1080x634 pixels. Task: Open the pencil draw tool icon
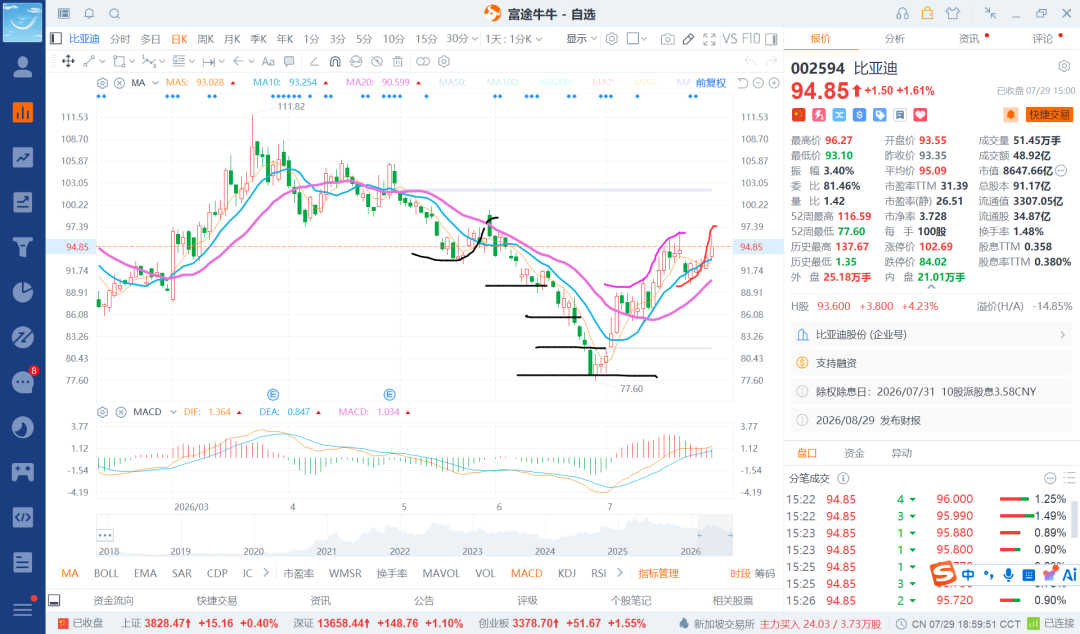pos(688,39)
